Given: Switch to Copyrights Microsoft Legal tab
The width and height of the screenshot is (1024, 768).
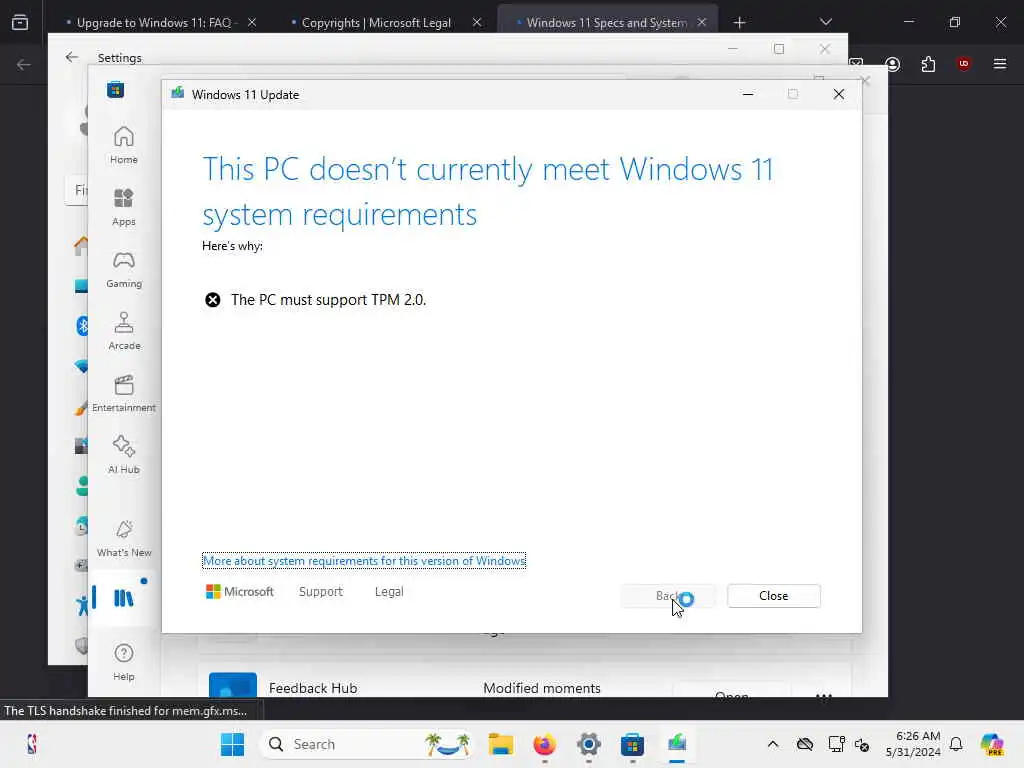Looking at the screenshot, I should tap(376, 22).
